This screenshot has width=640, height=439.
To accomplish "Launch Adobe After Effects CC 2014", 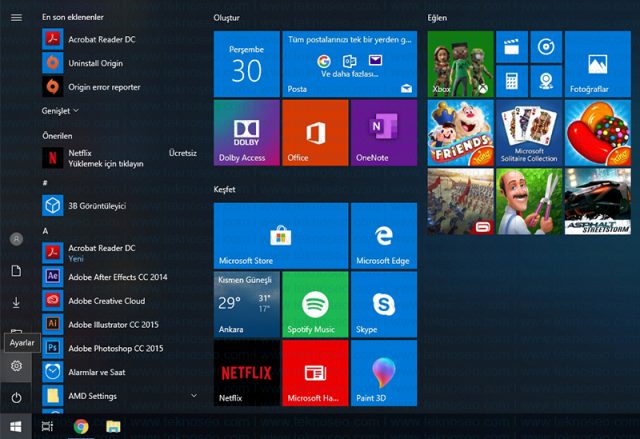I will [119, 277].
